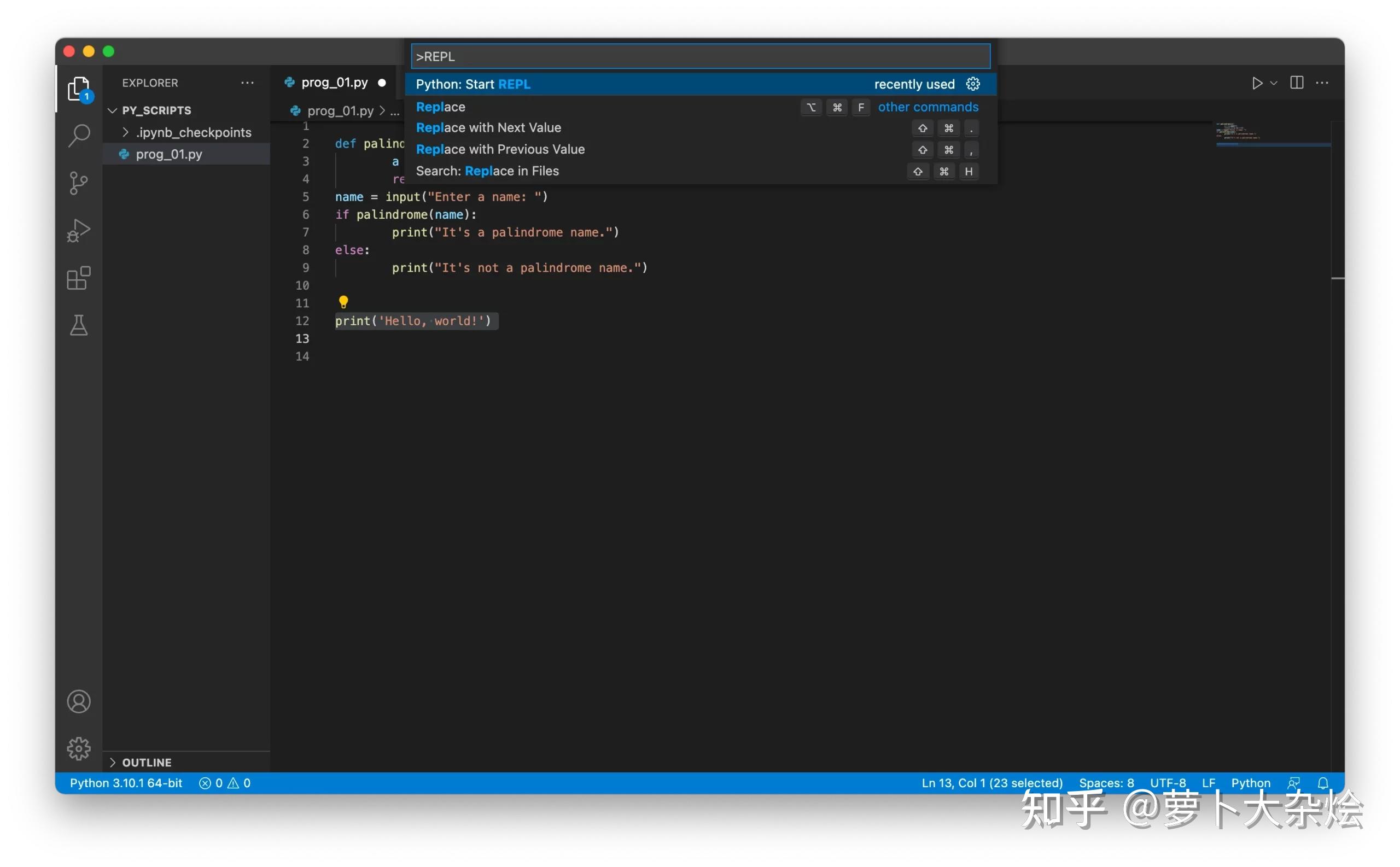Split the editor to the right
This screenshot has height=867, width=1400.
coord(1296,83)
